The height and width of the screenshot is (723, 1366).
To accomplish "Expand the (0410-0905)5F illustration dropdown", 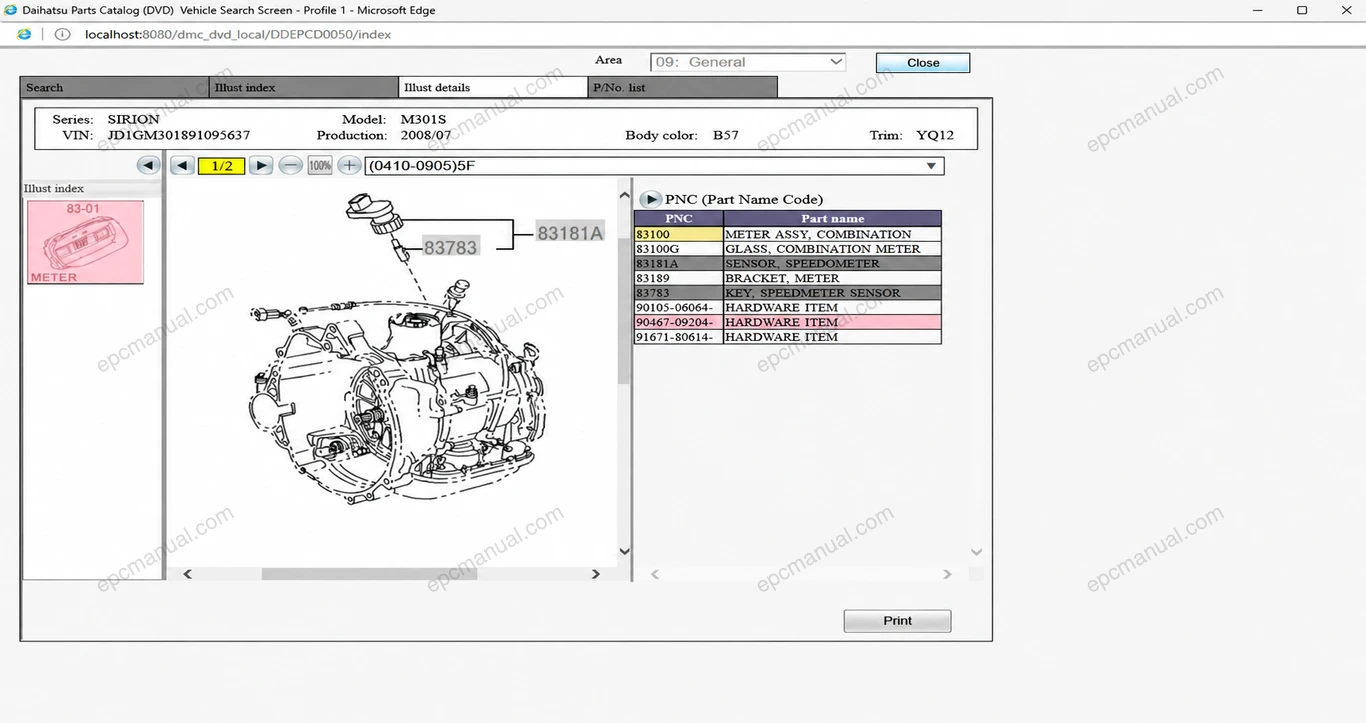I will pyautogui.click(x=655, y=166).
